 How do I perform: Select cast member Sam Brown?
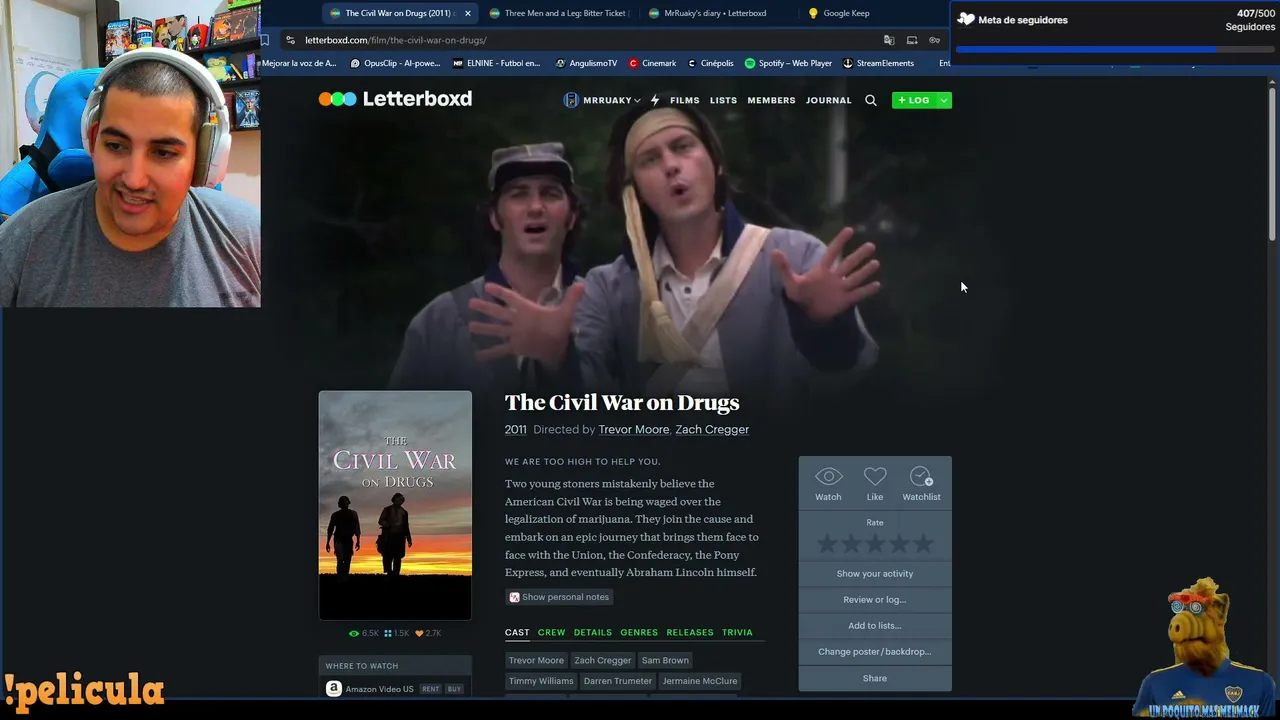pos(665,660)
